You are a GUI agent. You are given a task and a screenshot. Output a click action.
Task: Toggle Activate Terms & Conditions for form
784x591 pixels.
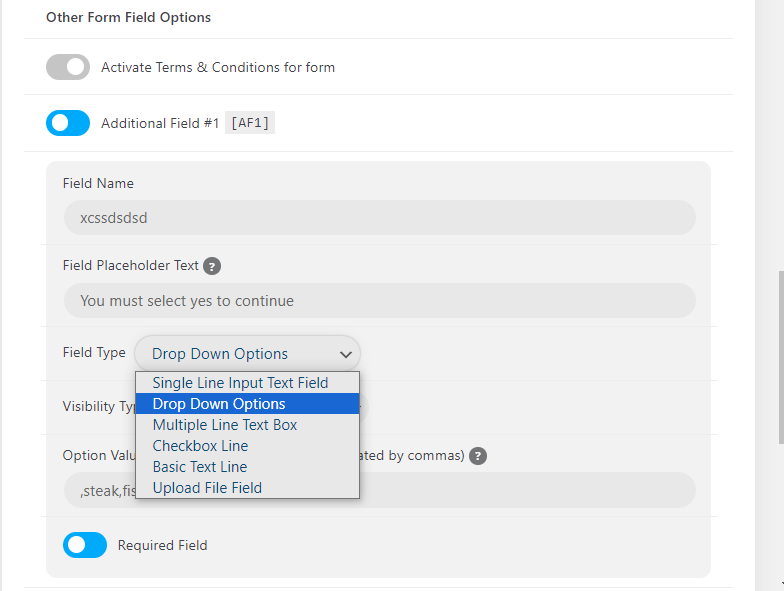point(68,67)
